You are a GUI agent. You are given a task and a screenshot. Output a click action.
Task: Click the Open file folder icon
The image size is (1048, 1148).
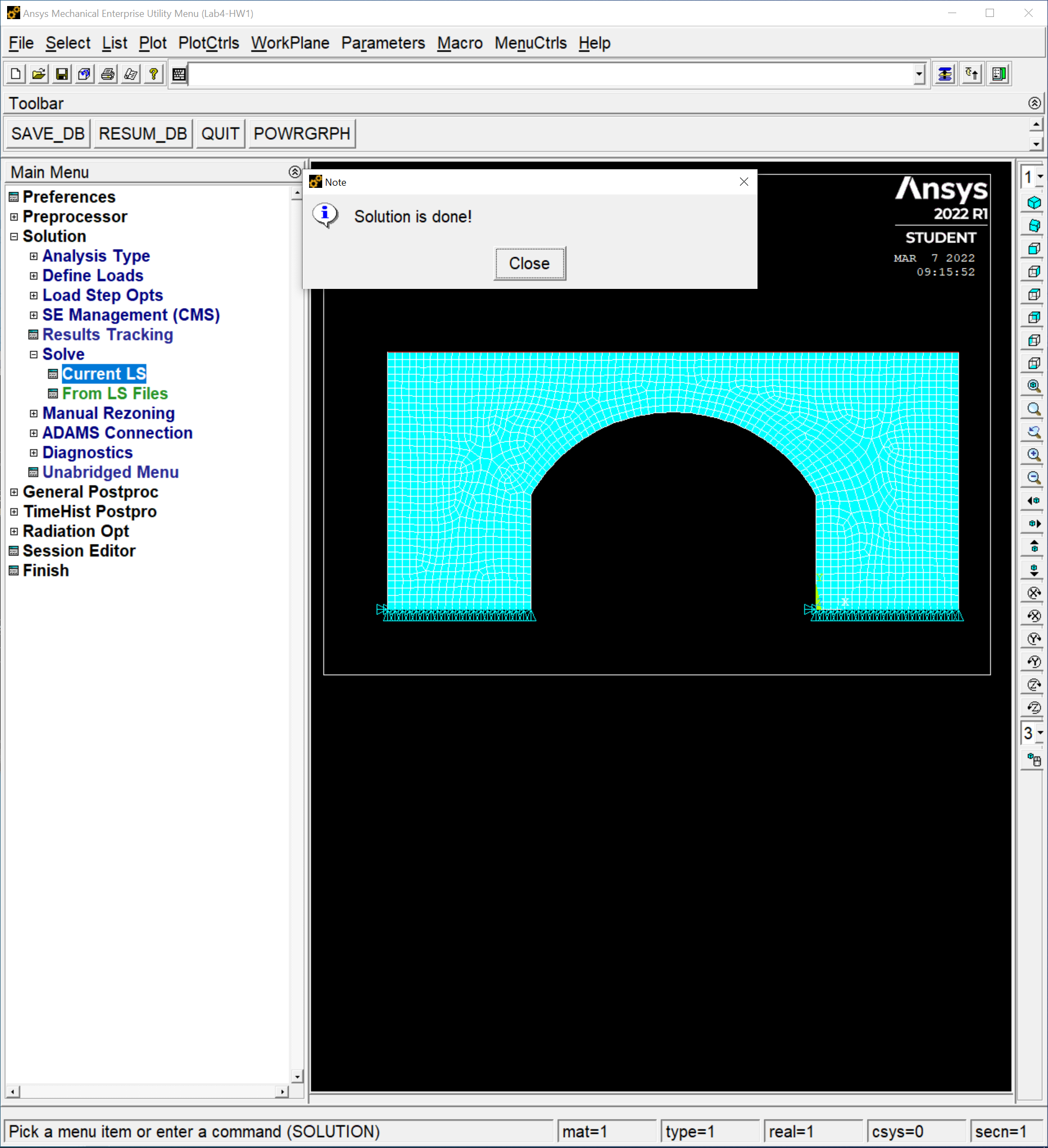pyautogui.click(x=39, y=75)
